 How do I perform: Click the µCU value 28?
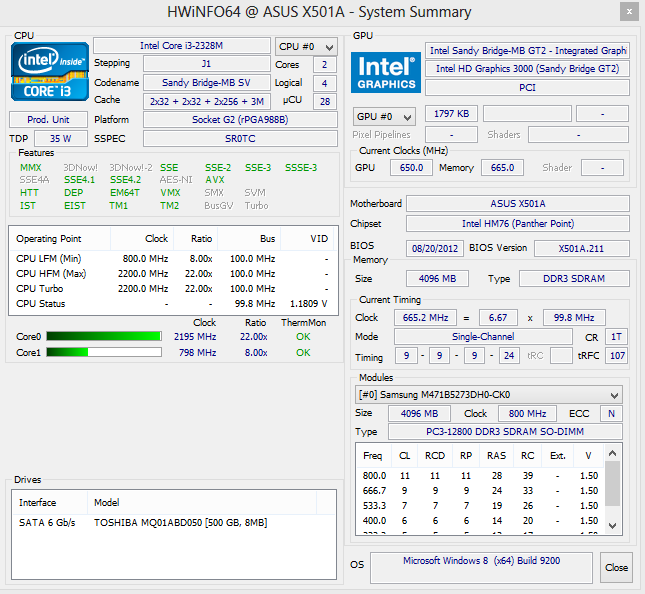pyautogui.click(x=325, y=102)
